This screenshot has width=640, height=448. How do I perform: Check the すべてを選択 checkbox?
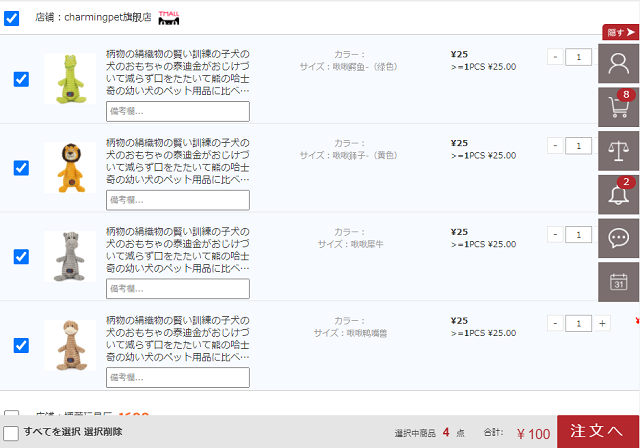11,433
